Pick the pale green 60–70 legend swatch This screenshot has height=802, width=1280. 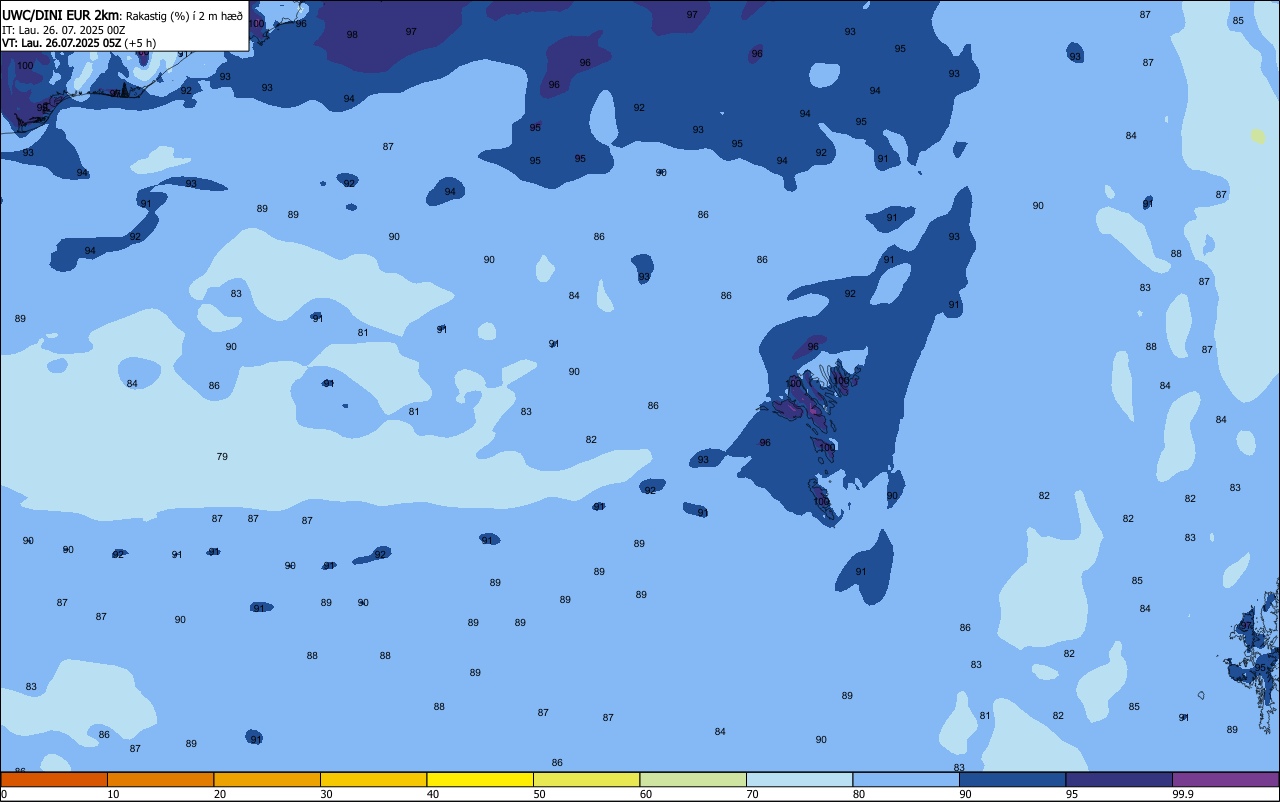click(693, 779)
